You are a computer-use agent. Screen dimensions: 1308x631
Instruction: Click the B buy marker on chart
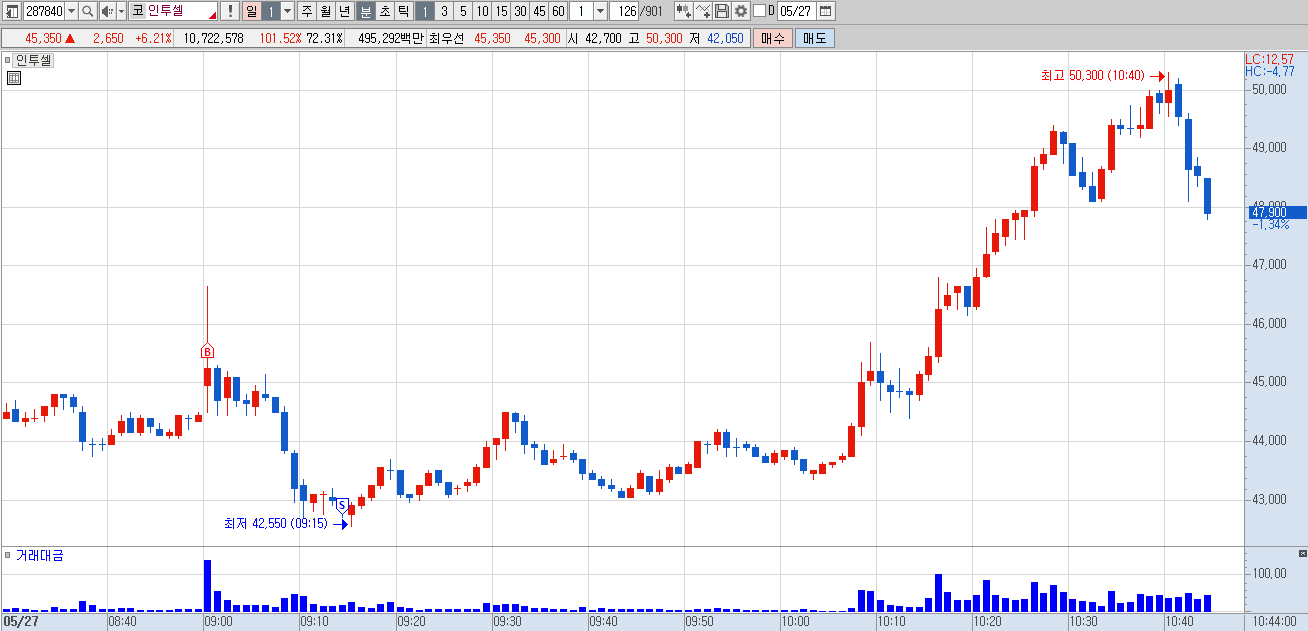pos(207,351)
